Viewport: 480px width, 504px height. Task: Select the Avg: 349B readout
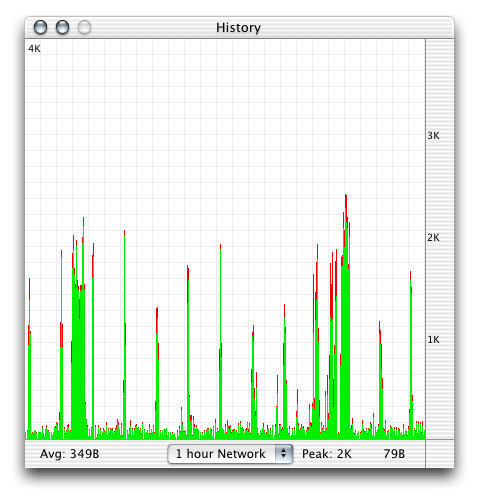69,454
